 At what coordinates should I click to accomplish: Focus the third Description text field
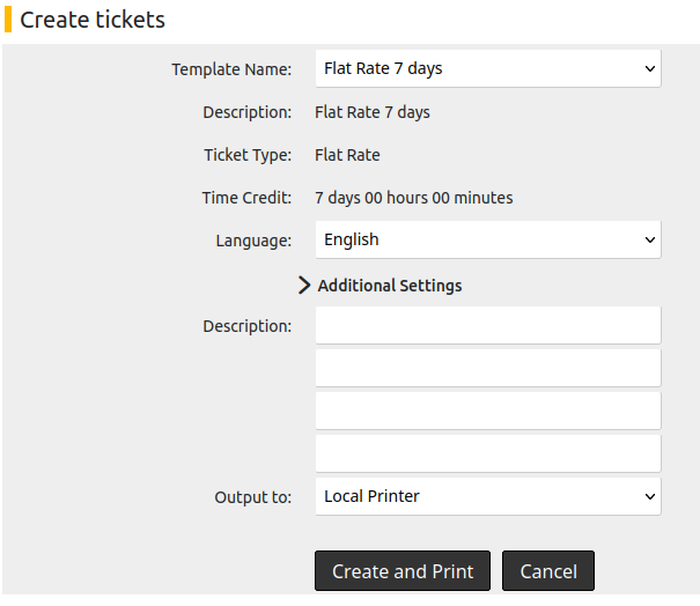point(487,411)
